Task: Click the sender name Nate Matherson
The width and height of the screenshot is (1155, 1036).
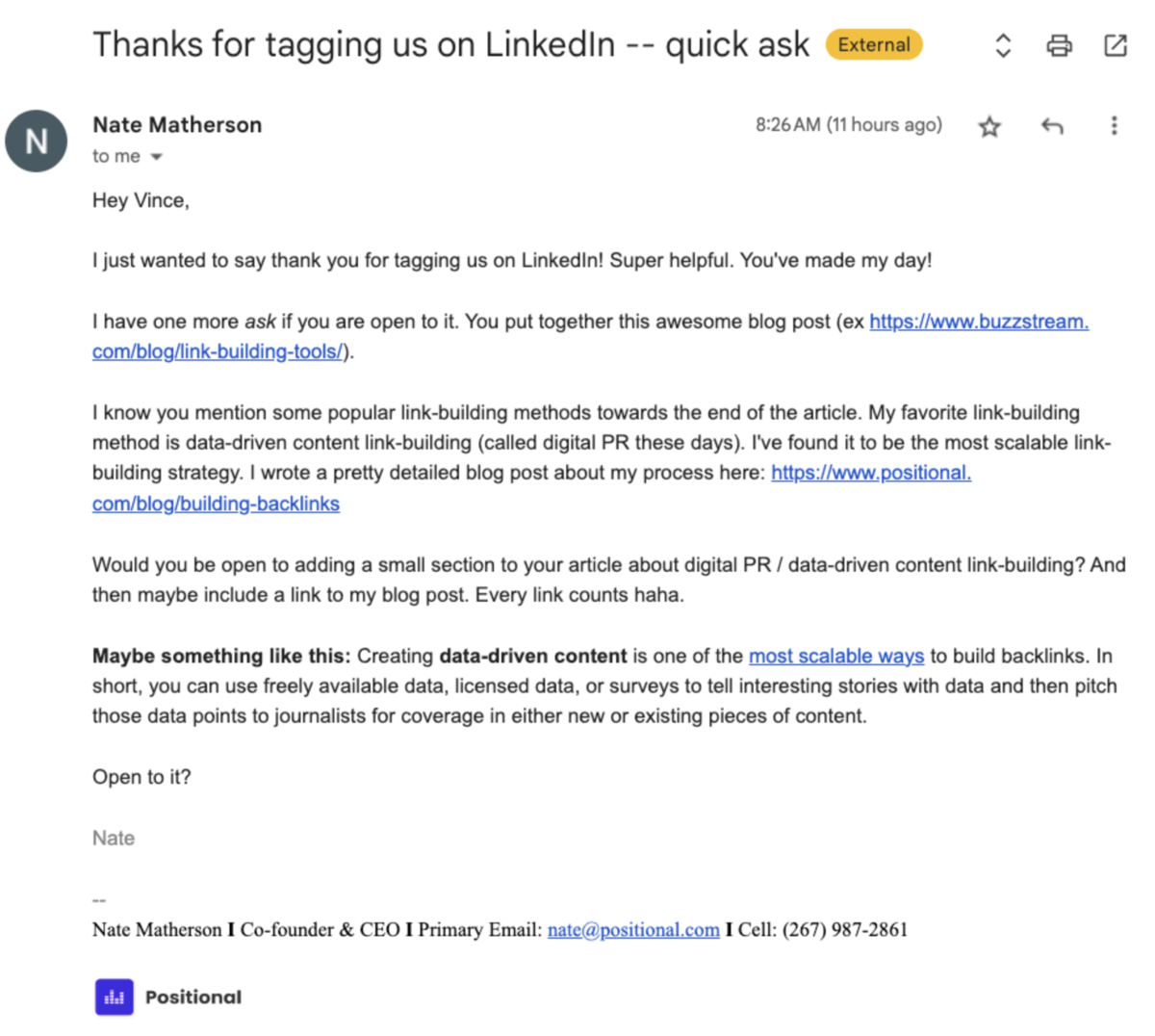Action: pos(177,125)
